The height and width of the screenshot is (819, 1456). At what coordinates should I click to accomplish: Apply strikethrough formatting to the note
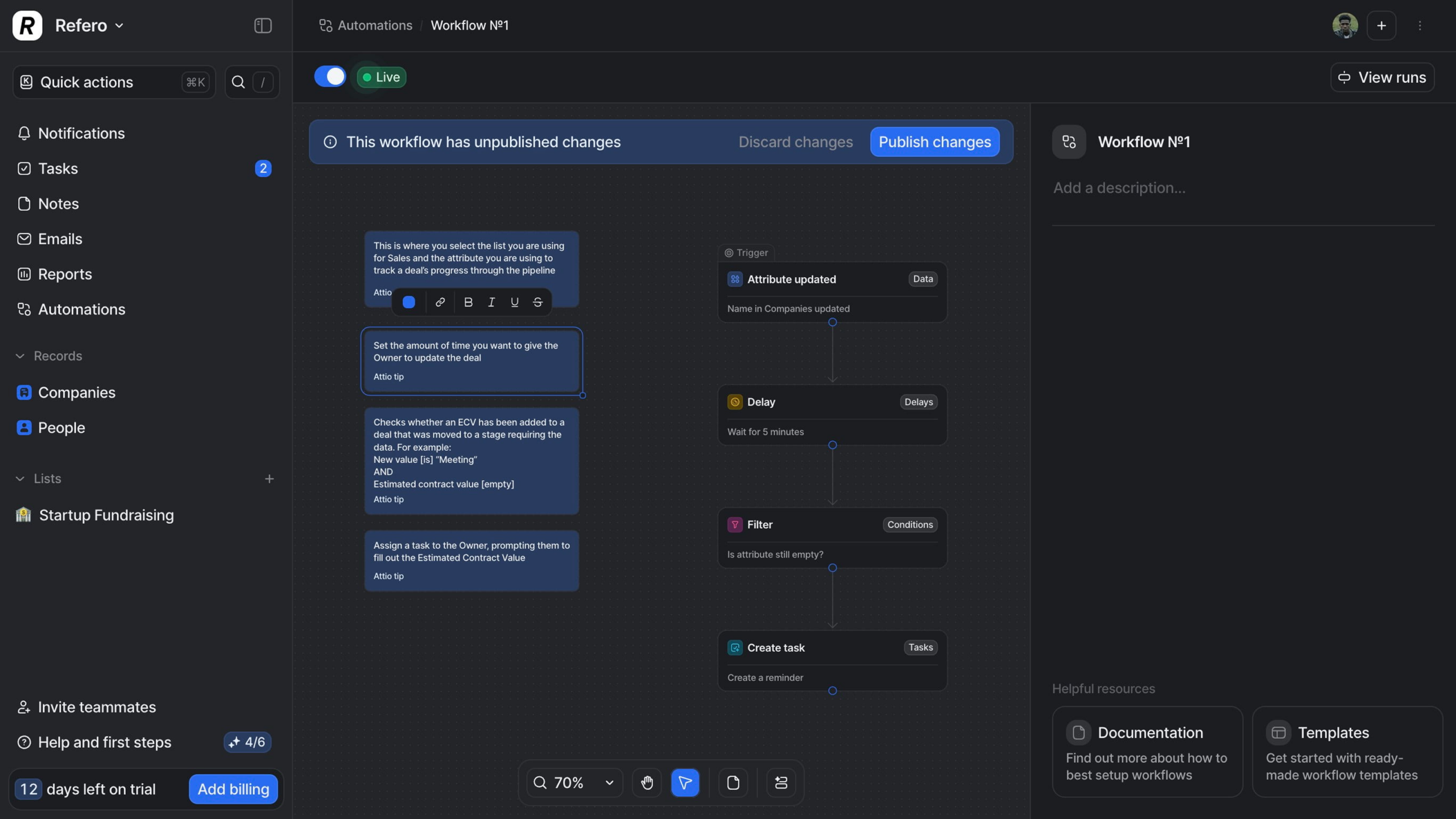click(x=537, y=302)
